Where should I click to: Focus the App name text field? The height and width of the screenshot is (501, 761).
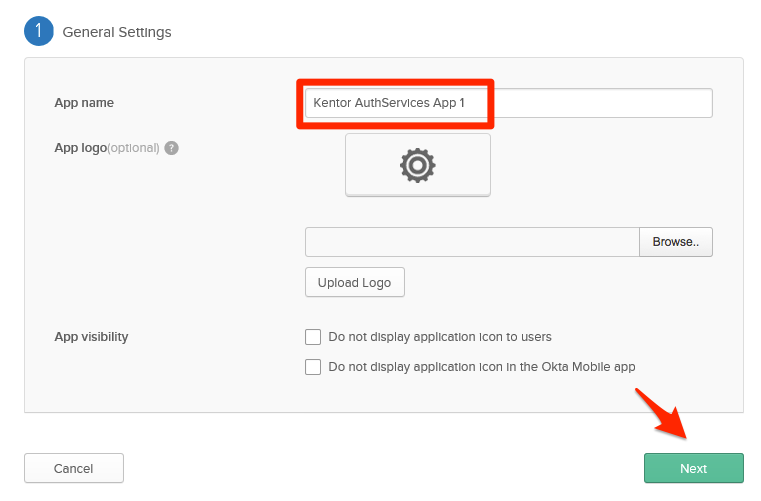600,103
